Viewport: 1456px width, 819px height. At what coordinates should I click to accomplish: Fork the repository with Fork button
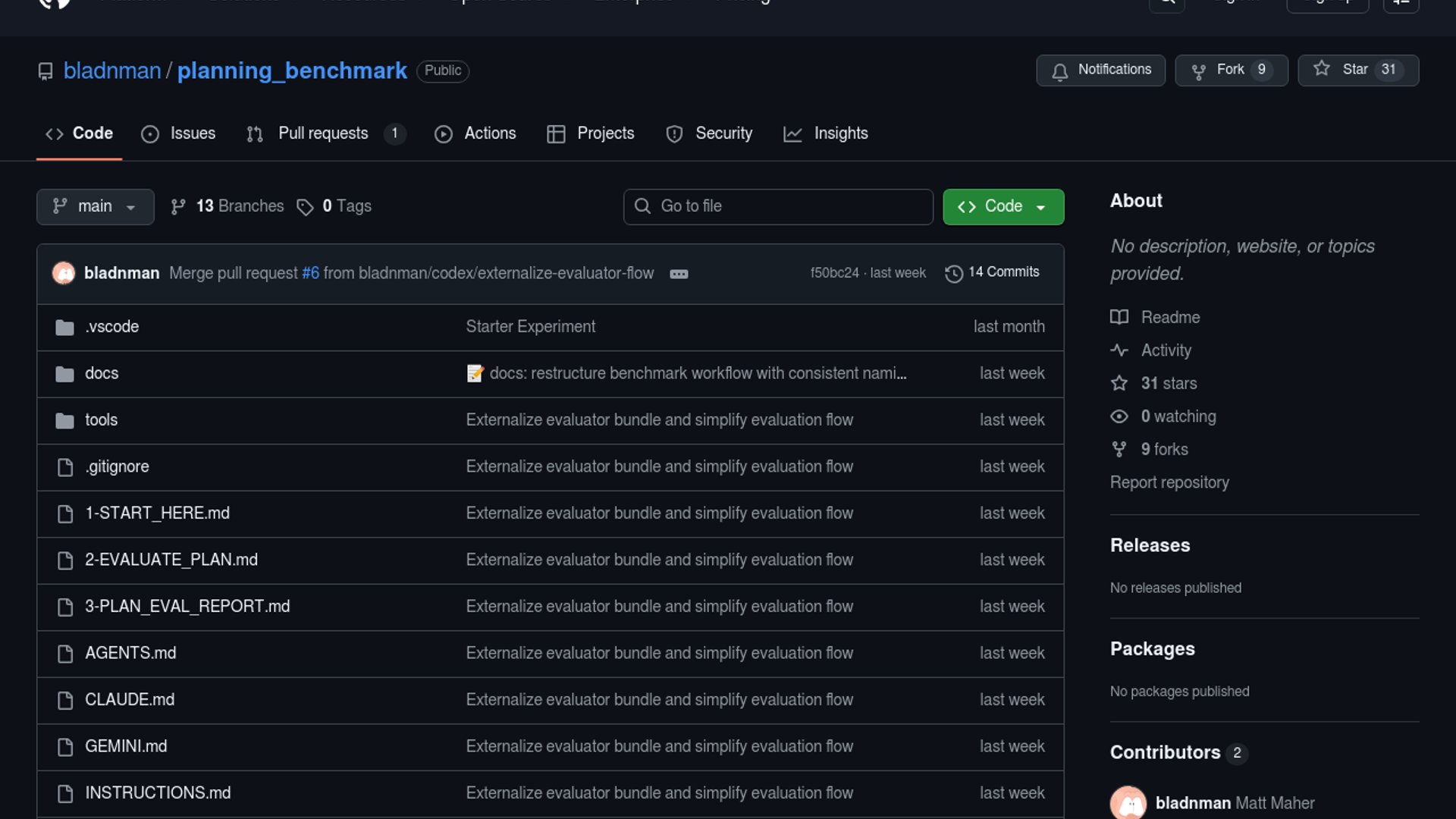pos(1230,70)
